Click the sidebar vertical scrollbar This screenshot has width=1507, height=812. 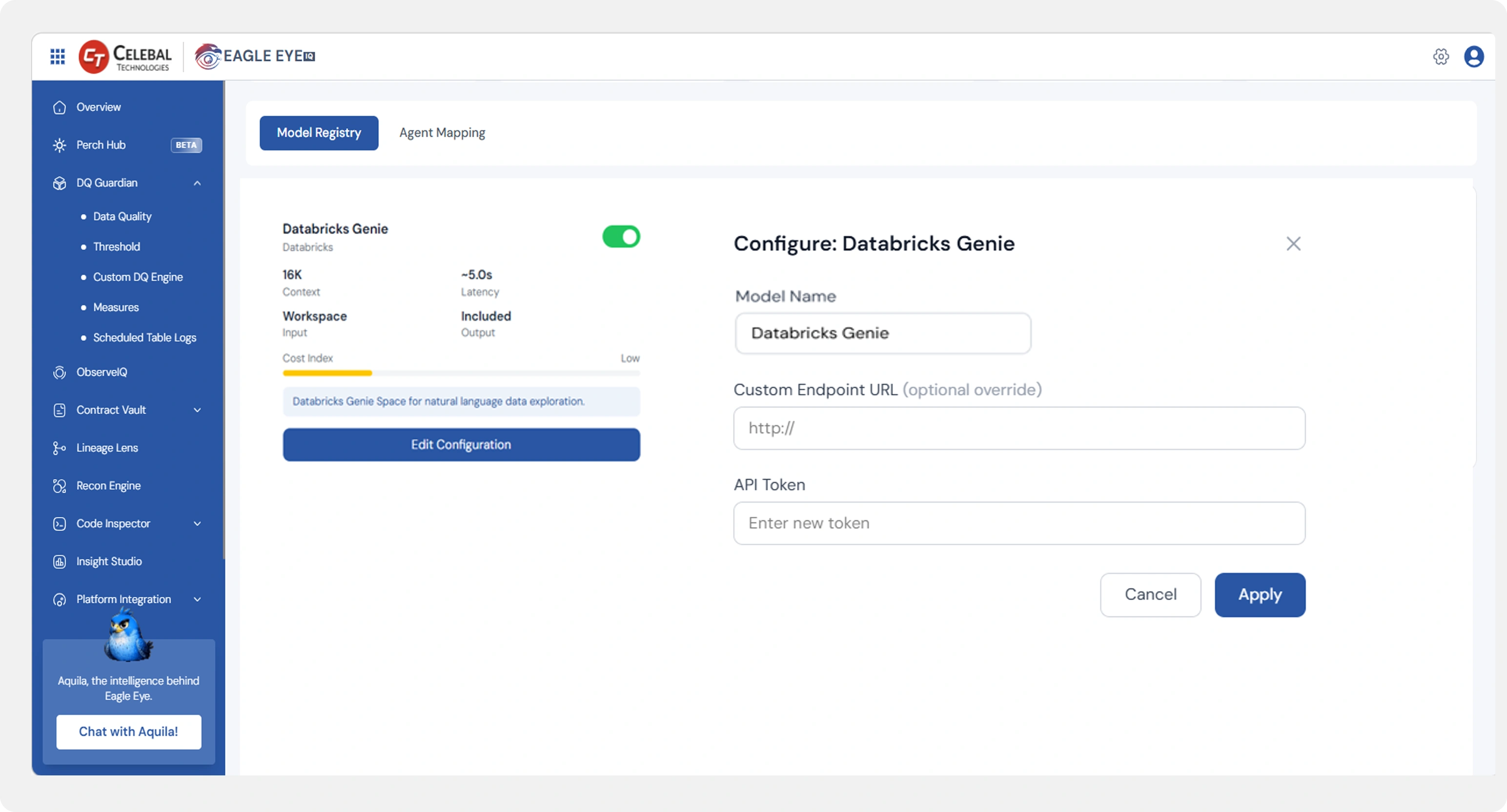(x=224, y=321)
